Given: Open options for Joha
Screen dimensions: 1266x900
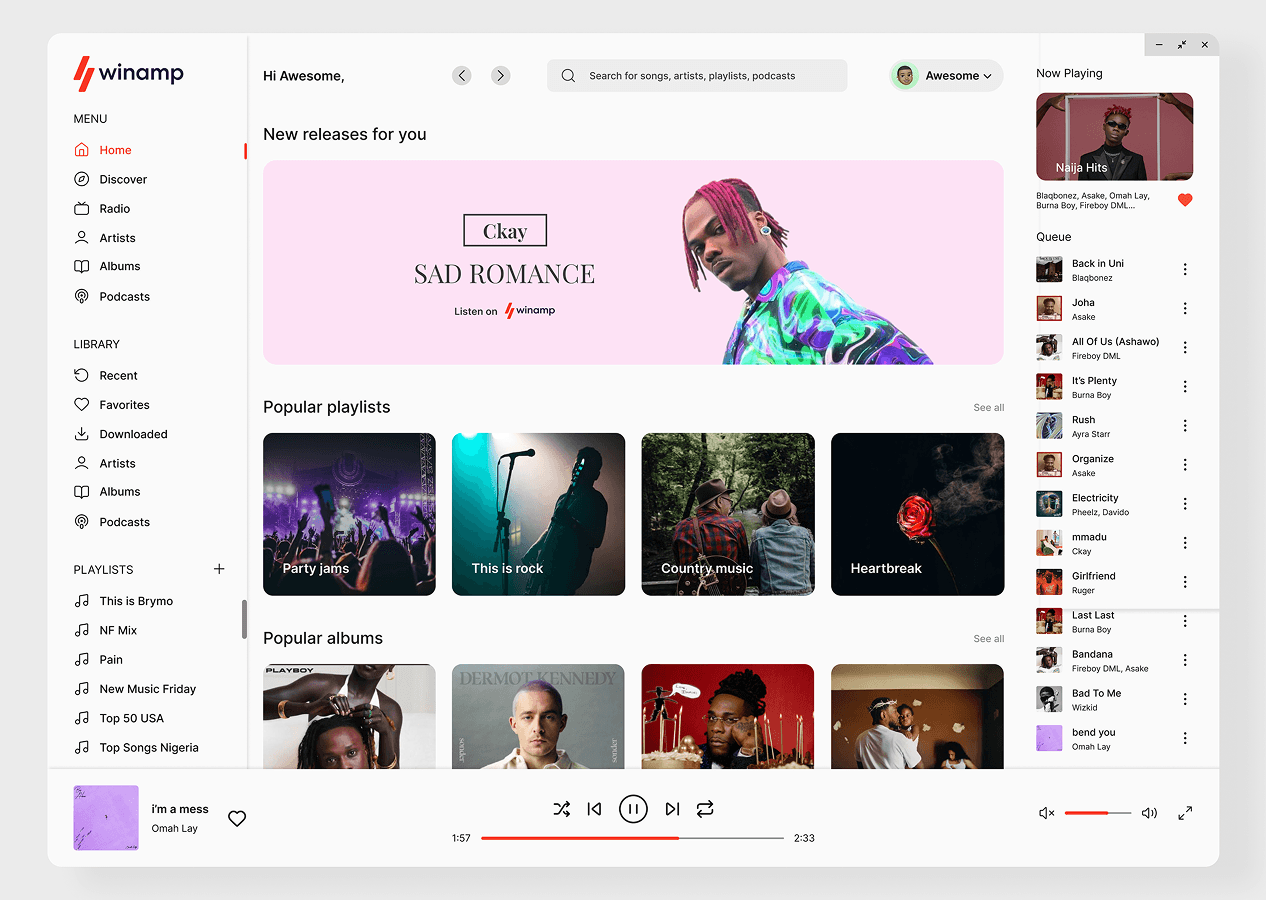Looking at the screenshot, I should (x=1185, y=308).
